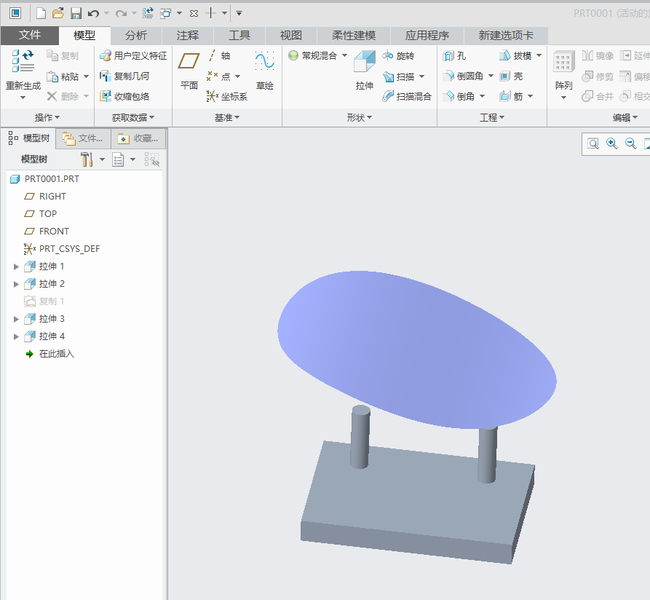Click the Redo arrow icon

121,14
